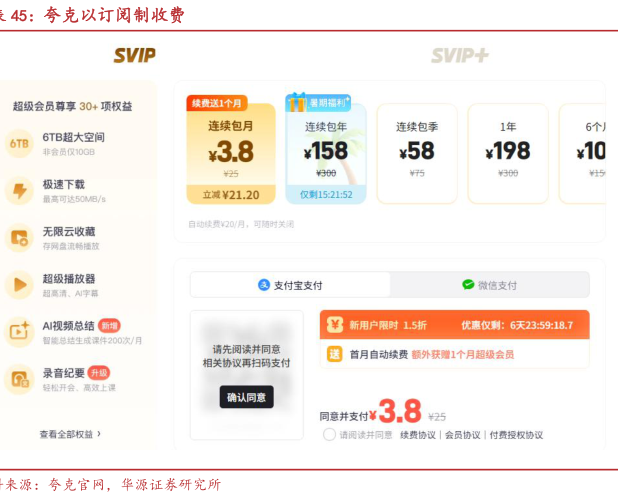This screenshot has width=618, height=495.
Task: Click the unlimited cloud collection folder icon
Action: pyautogui.click(x=19, y=237)
